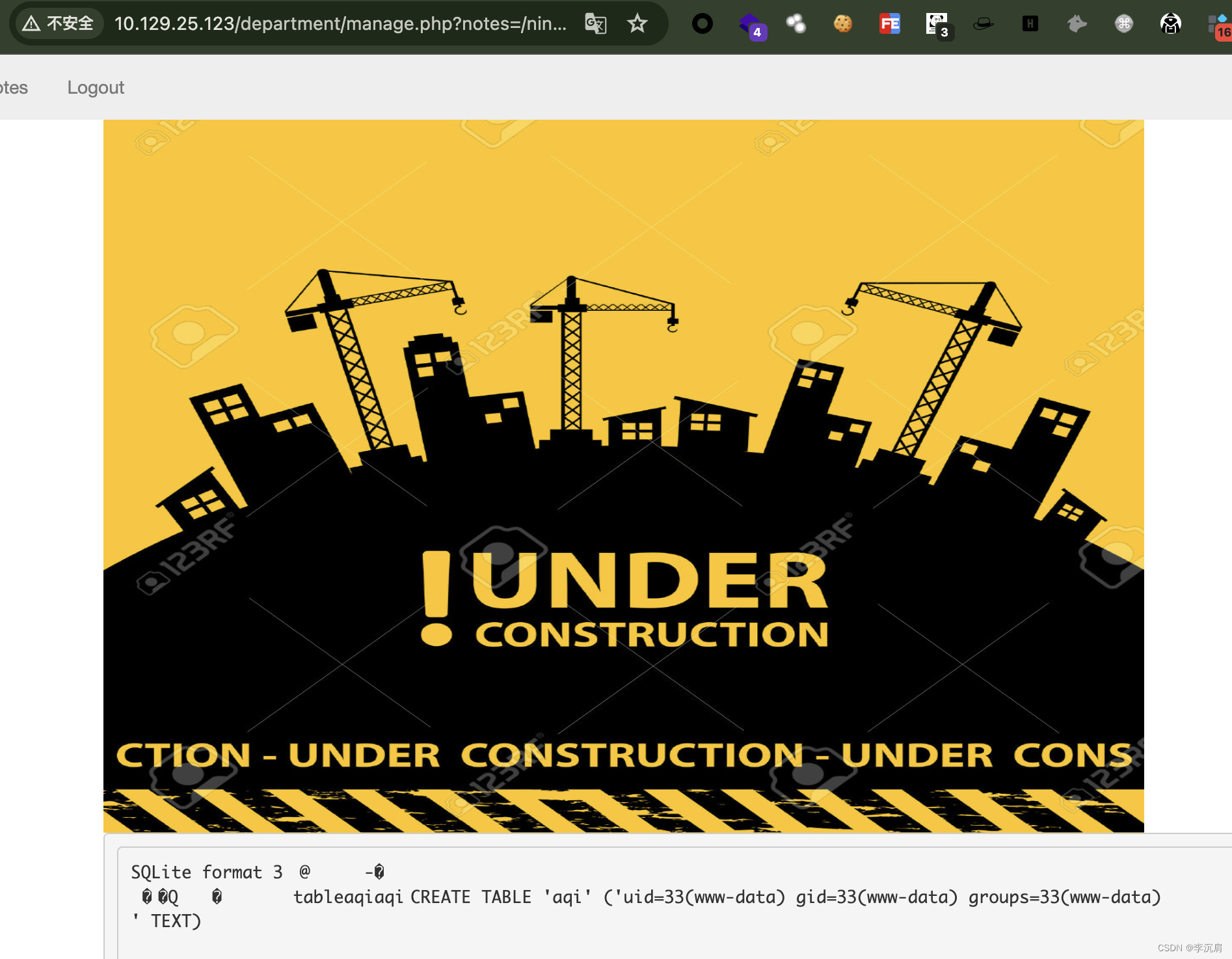Open the red-blue FE extension icon
Image resolution: width=1232 pixels, height=959 pixels.
click(x=890, y=24)
